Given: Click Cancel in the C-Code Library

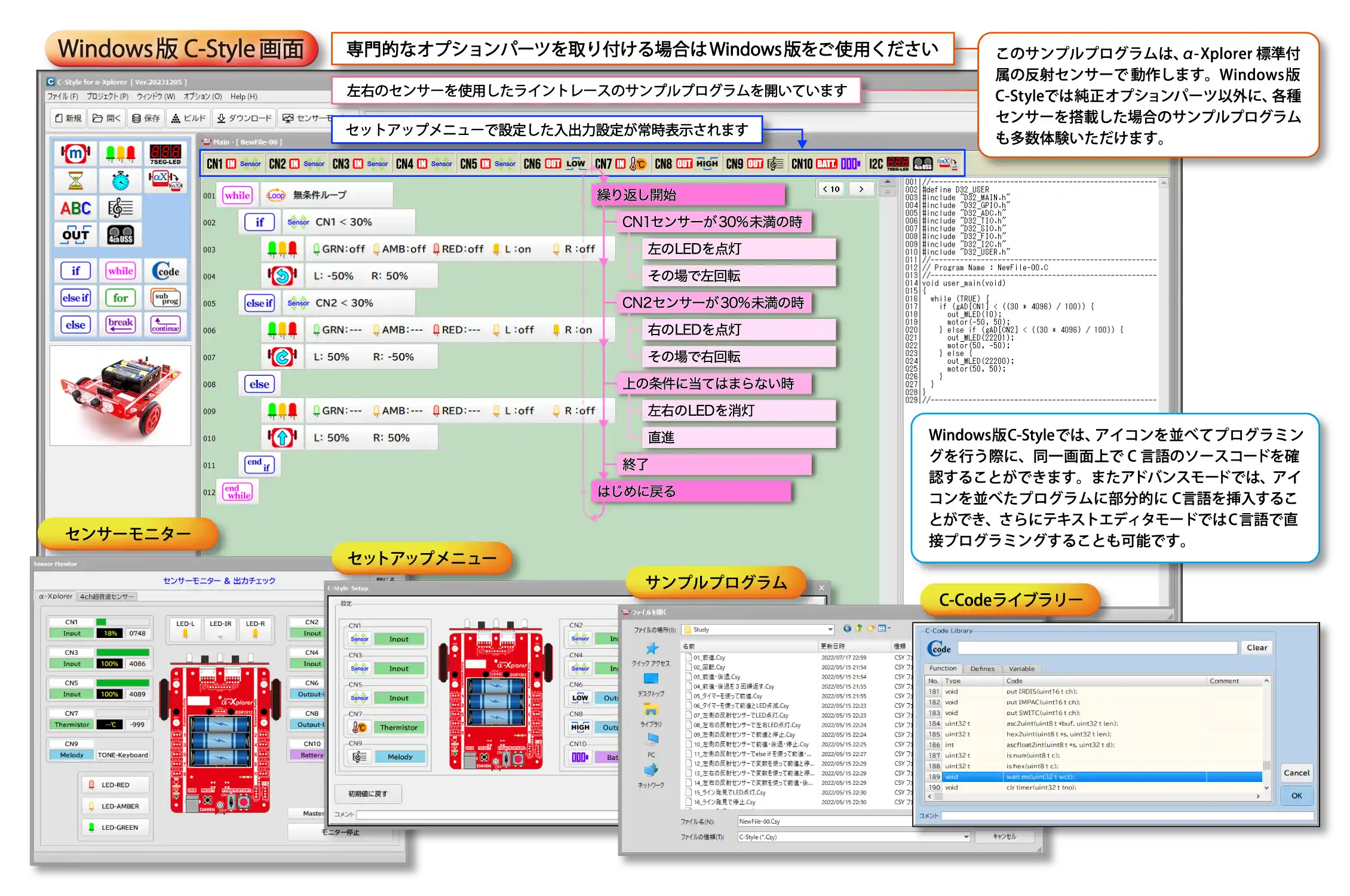Looking at the screenshot, I should coord(1296,773).
